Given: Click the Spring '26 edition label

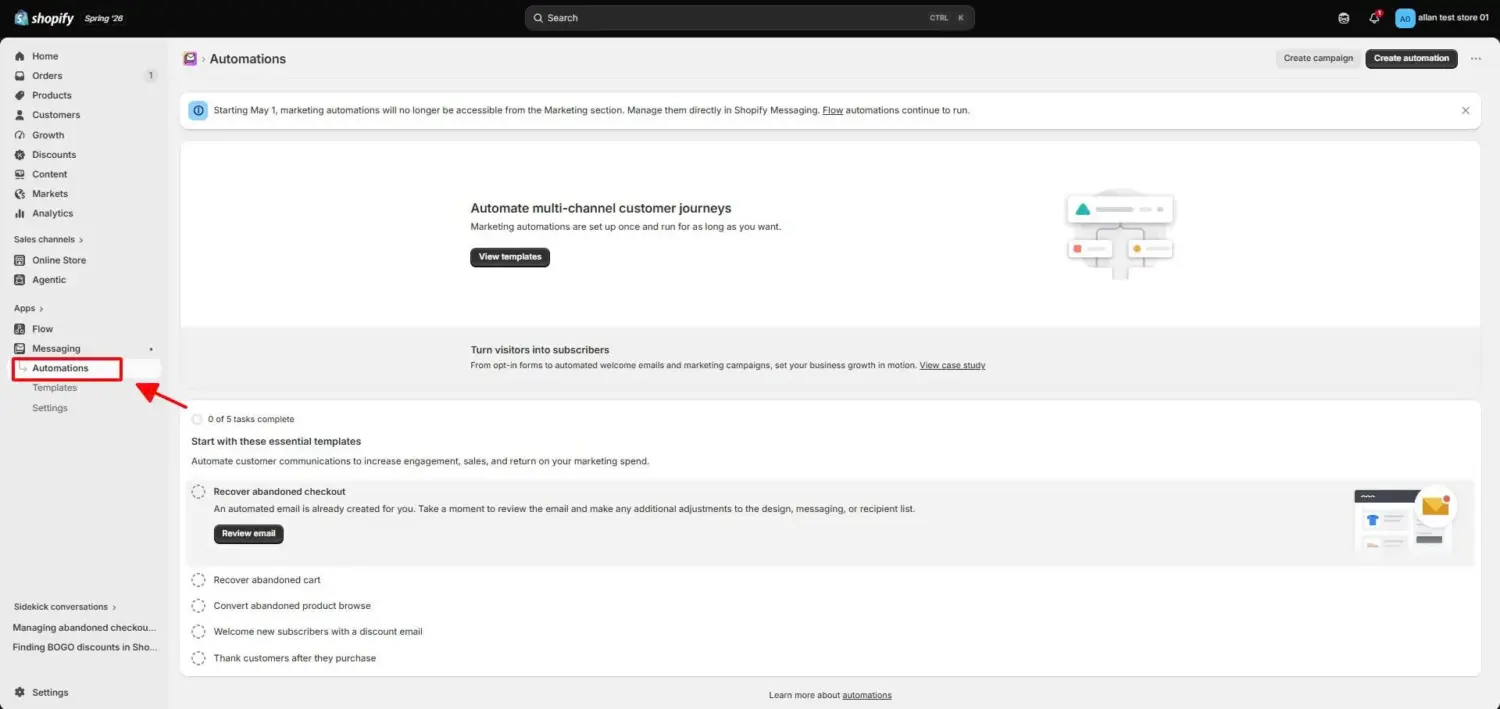Looking at the screenshot, I should click(104, 18).
